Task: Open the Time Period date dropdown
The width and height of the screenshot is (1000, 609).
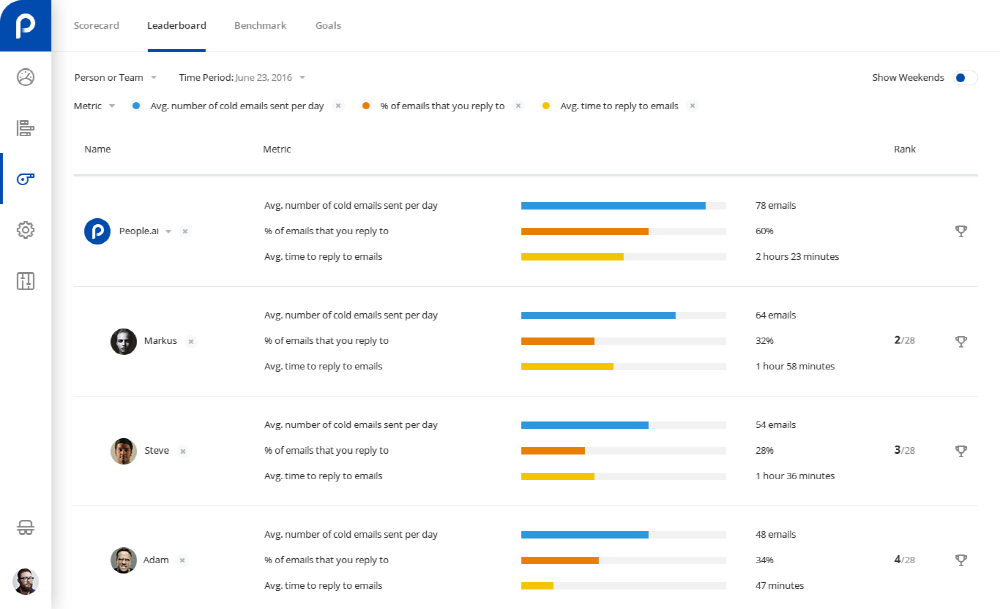Action: 242,78
